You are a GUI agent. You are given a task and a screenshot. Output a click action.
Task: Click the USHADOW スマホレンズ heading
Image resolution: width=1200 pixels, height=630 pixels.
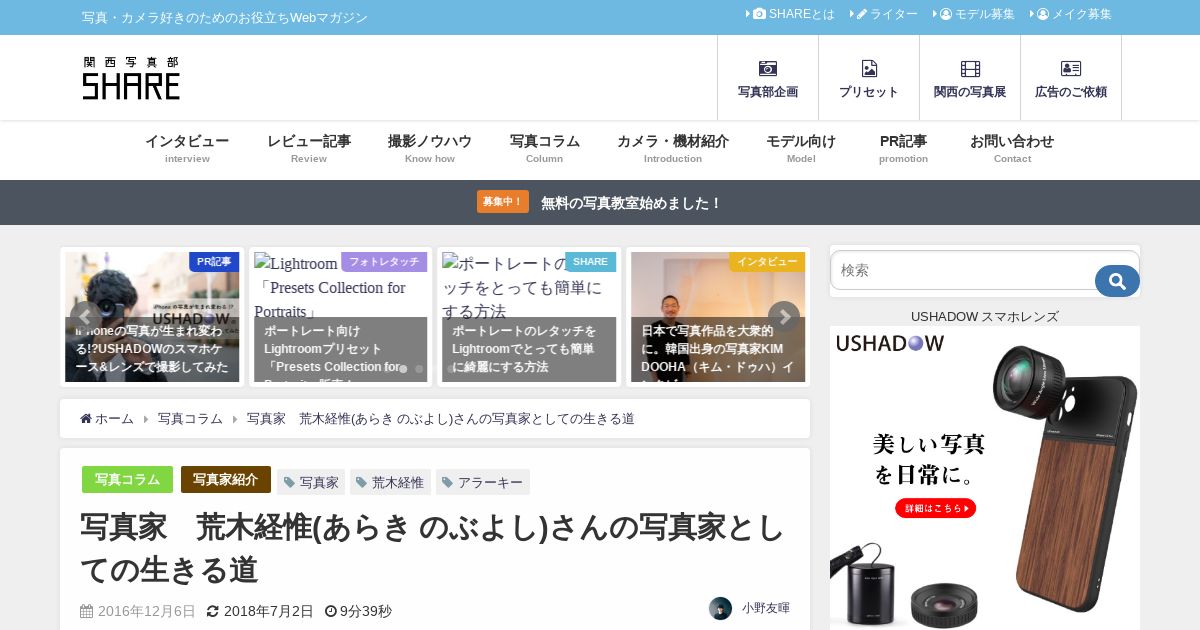click(985, 317)
